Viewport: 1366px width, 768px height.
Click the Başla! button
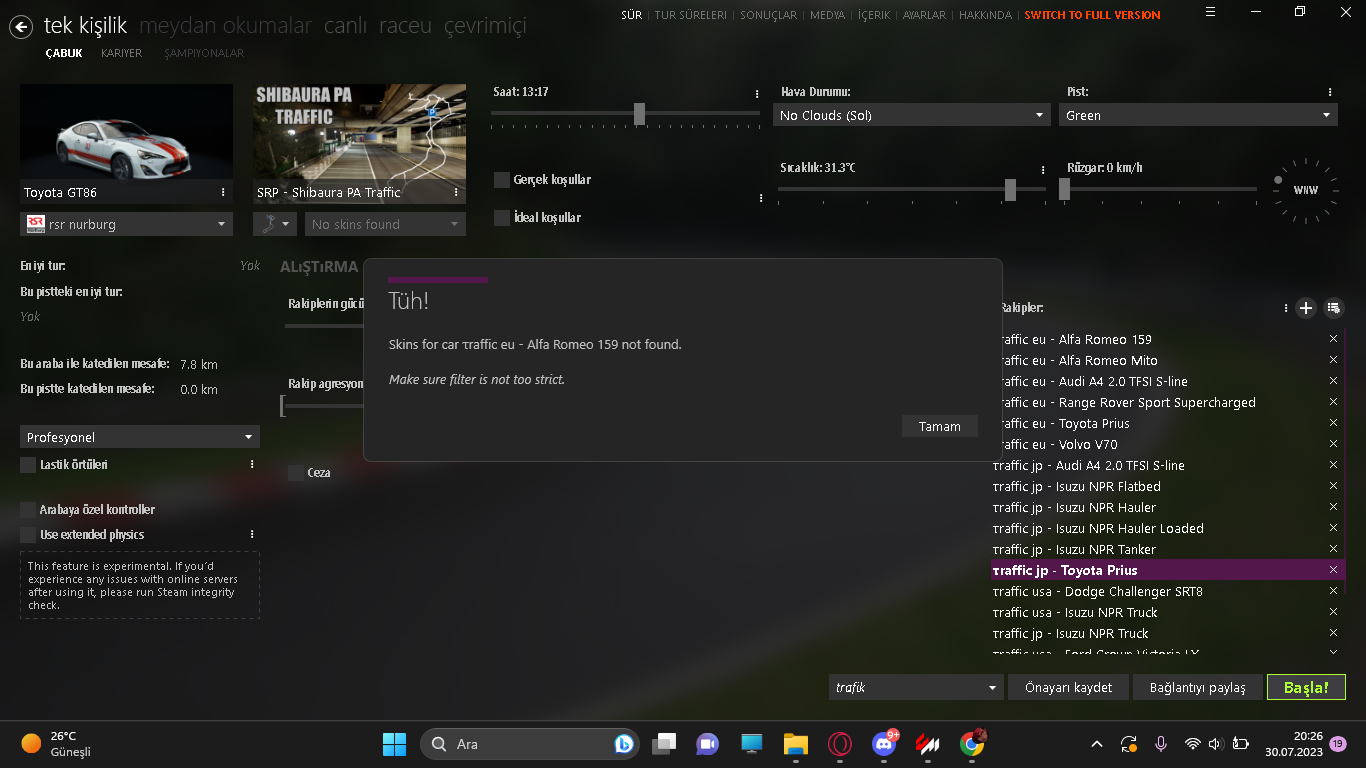pyautogui.click(x=1307, y=687)
